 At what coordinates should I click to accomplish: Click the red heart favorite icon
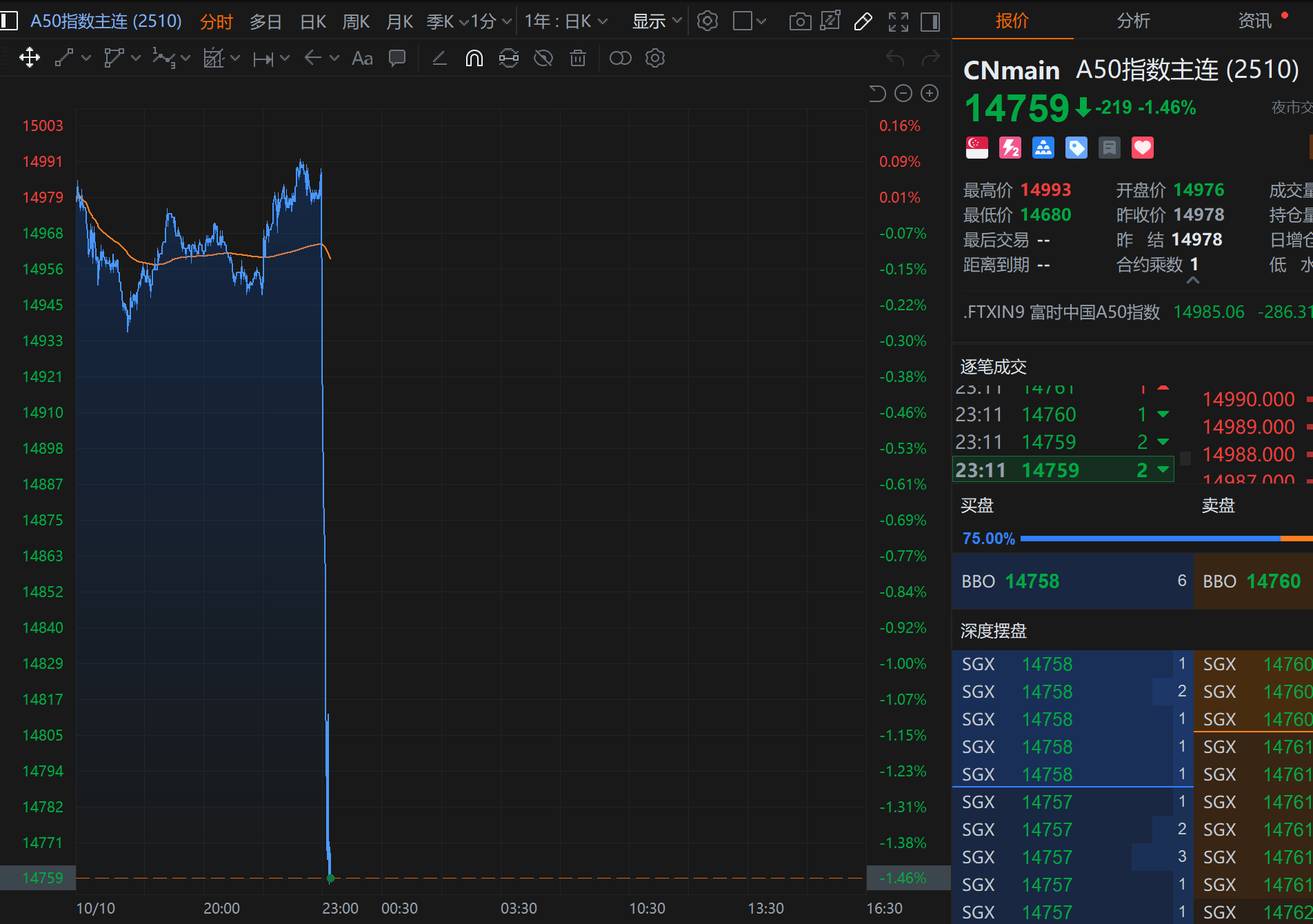pyautogui.click(x=1142, y=148)
